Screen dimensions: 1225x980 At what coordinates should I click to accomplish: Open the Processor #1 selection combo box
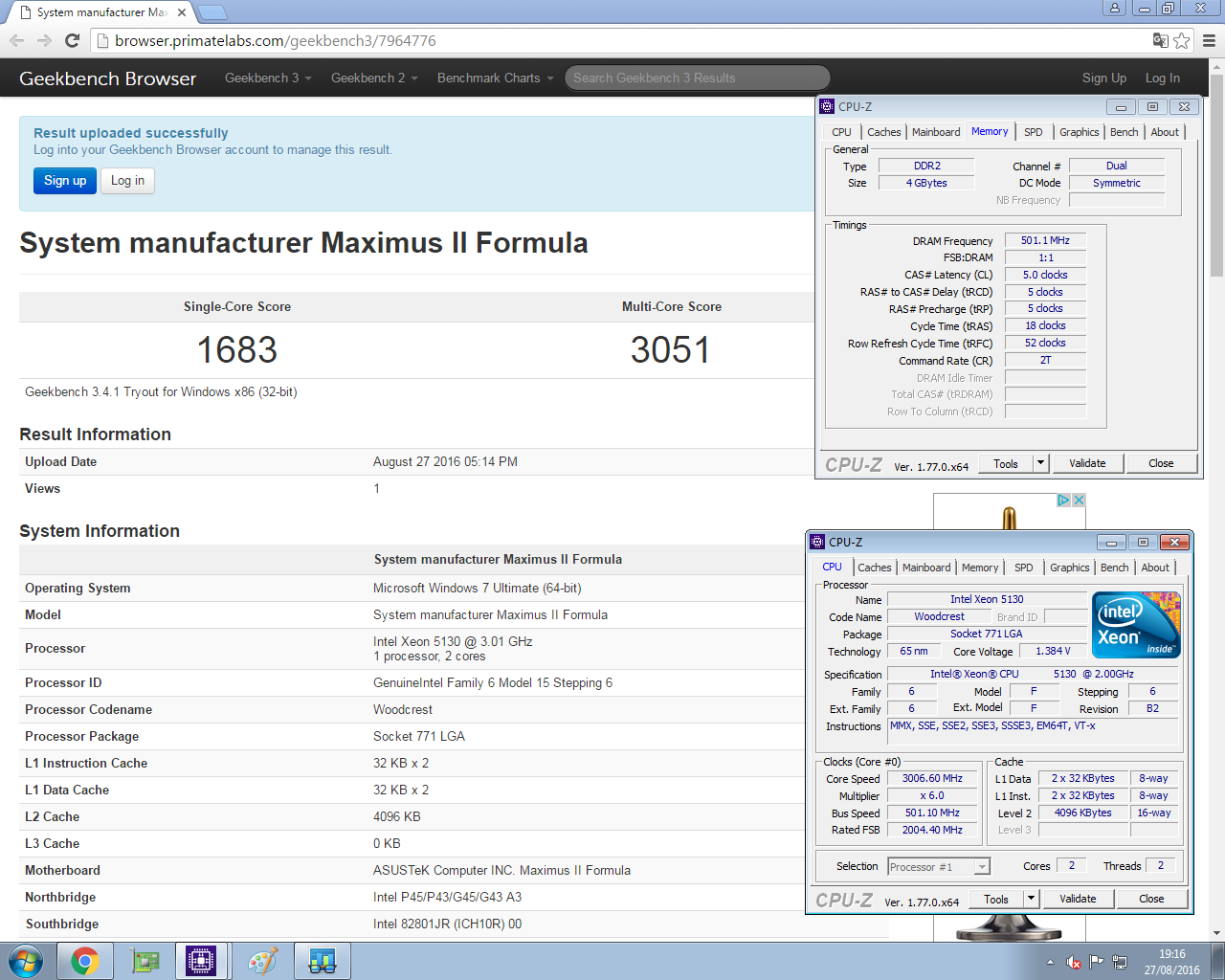pos(939,867)
